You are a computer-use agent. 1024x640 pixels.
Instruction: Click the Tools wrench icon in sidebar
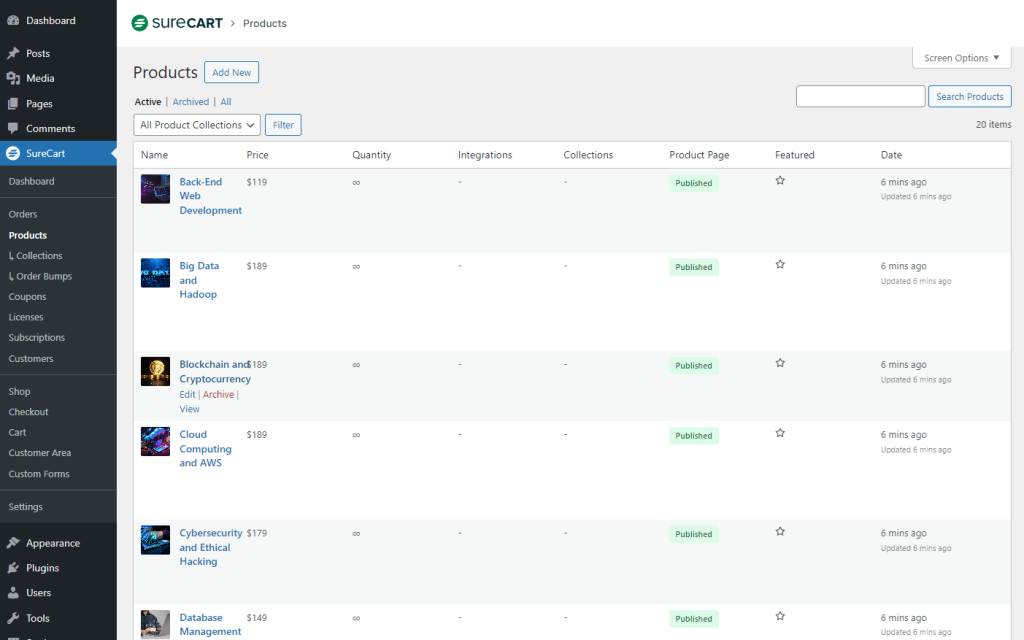pos(13,618)
